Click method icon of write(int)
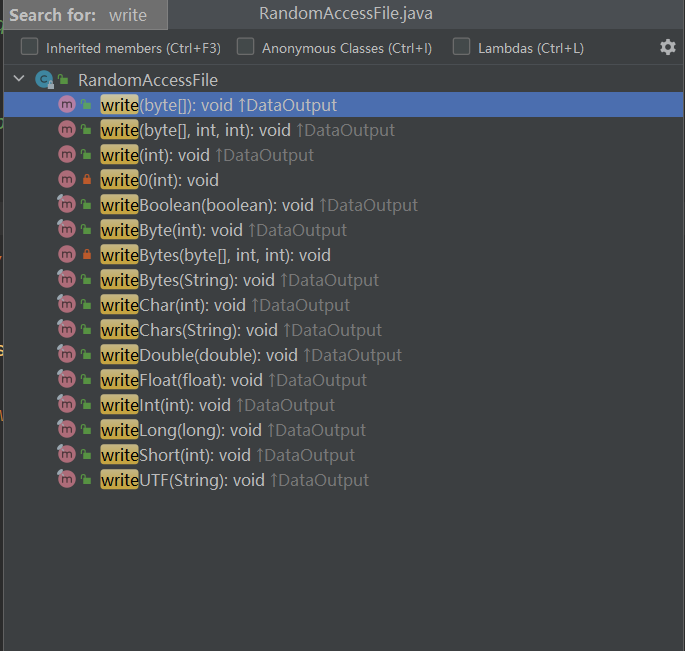The width and height of the screenshot is (685, 651). 67,155
